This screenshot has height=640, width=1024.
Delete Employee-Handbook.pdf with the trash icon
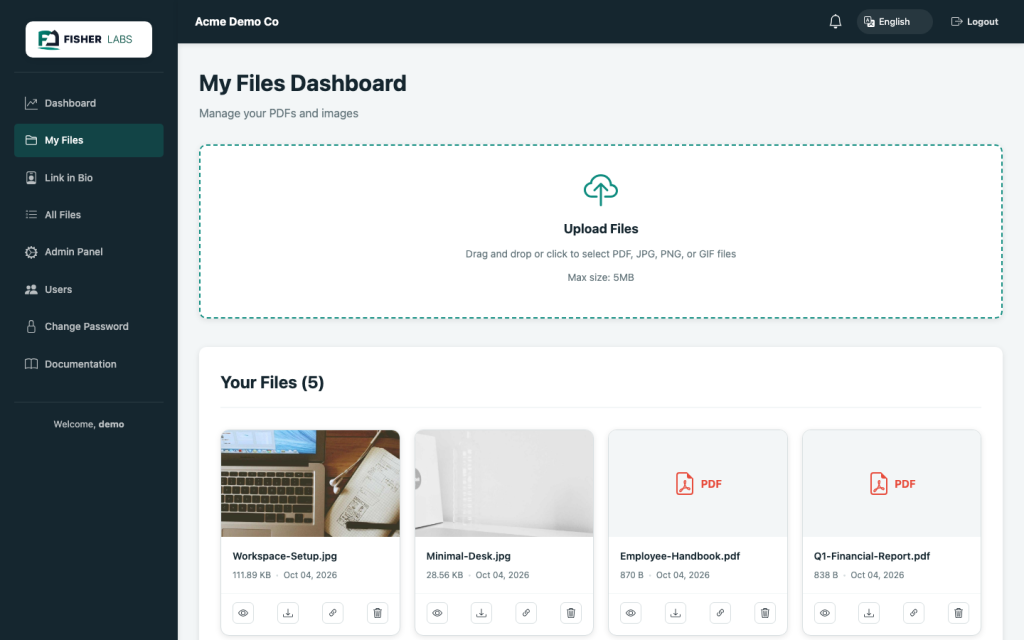[765, 613]
